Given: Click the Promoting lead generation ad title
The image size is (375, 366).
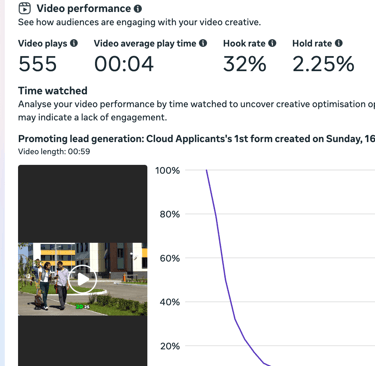Looking at the screenshot, I should [196, 138].
